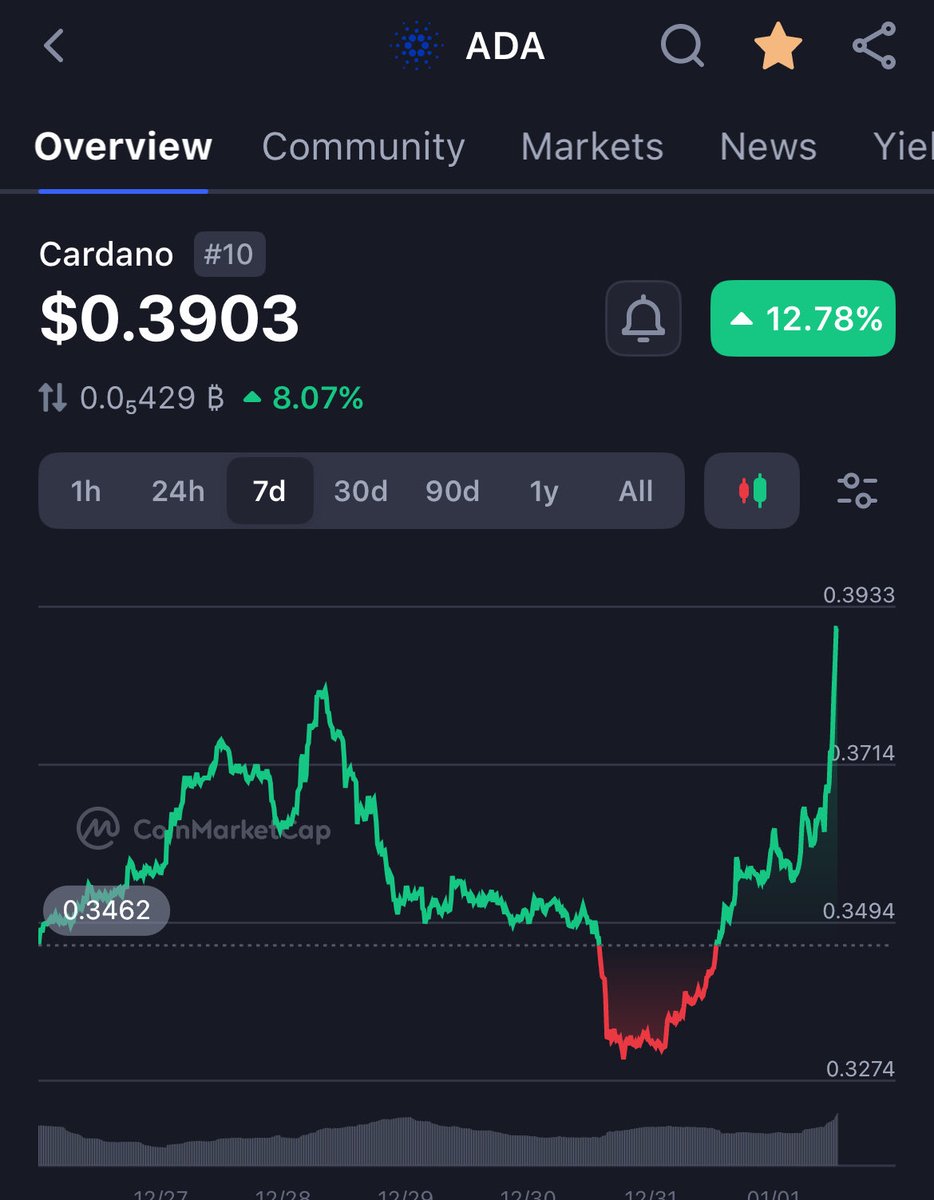
Task: Switch chart to candlestick view
Action: (x=751, y=490)
